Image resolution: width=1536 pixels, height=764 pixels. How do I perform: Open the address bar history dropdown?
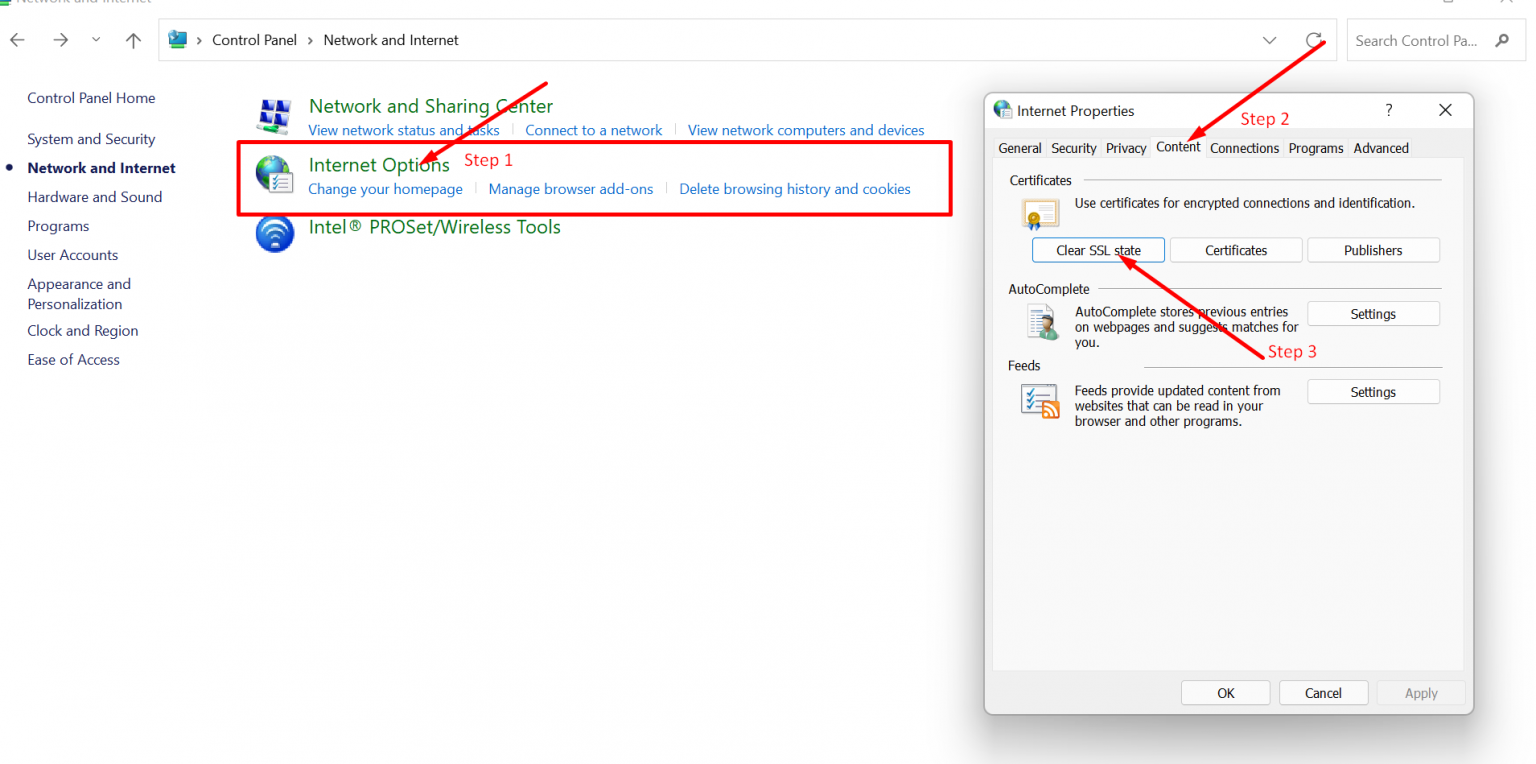[x=1270, y=40]
